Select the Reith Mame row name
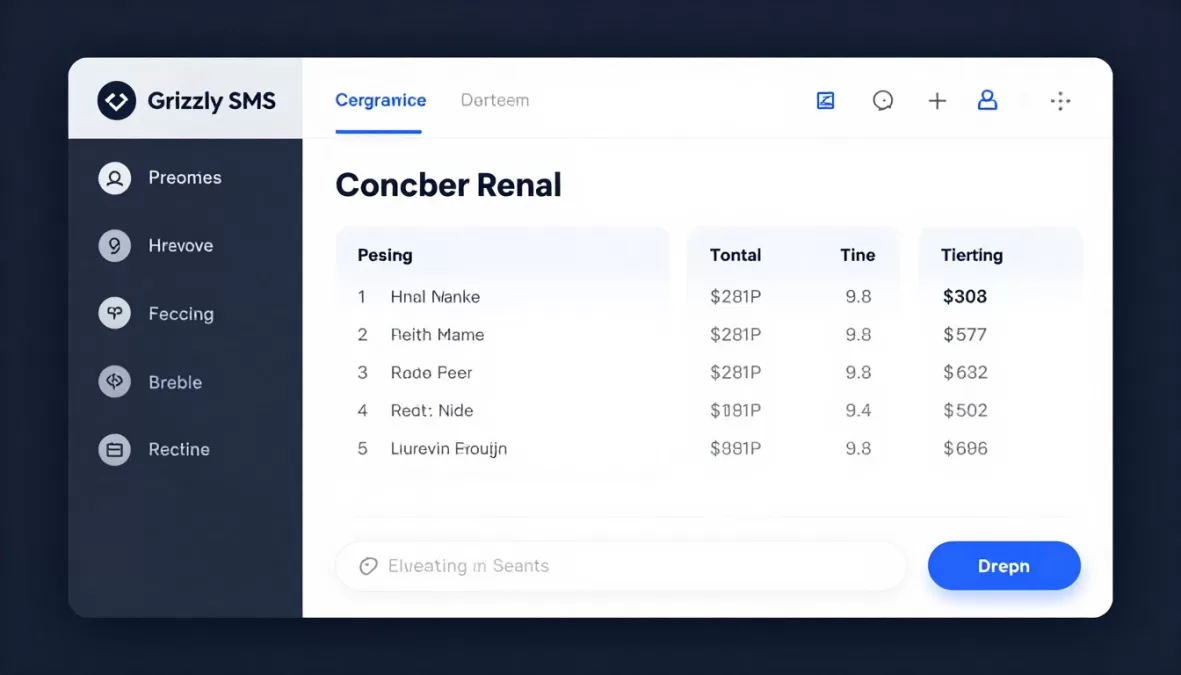This screenshot has height=675, width=1181. pos(438,334)
